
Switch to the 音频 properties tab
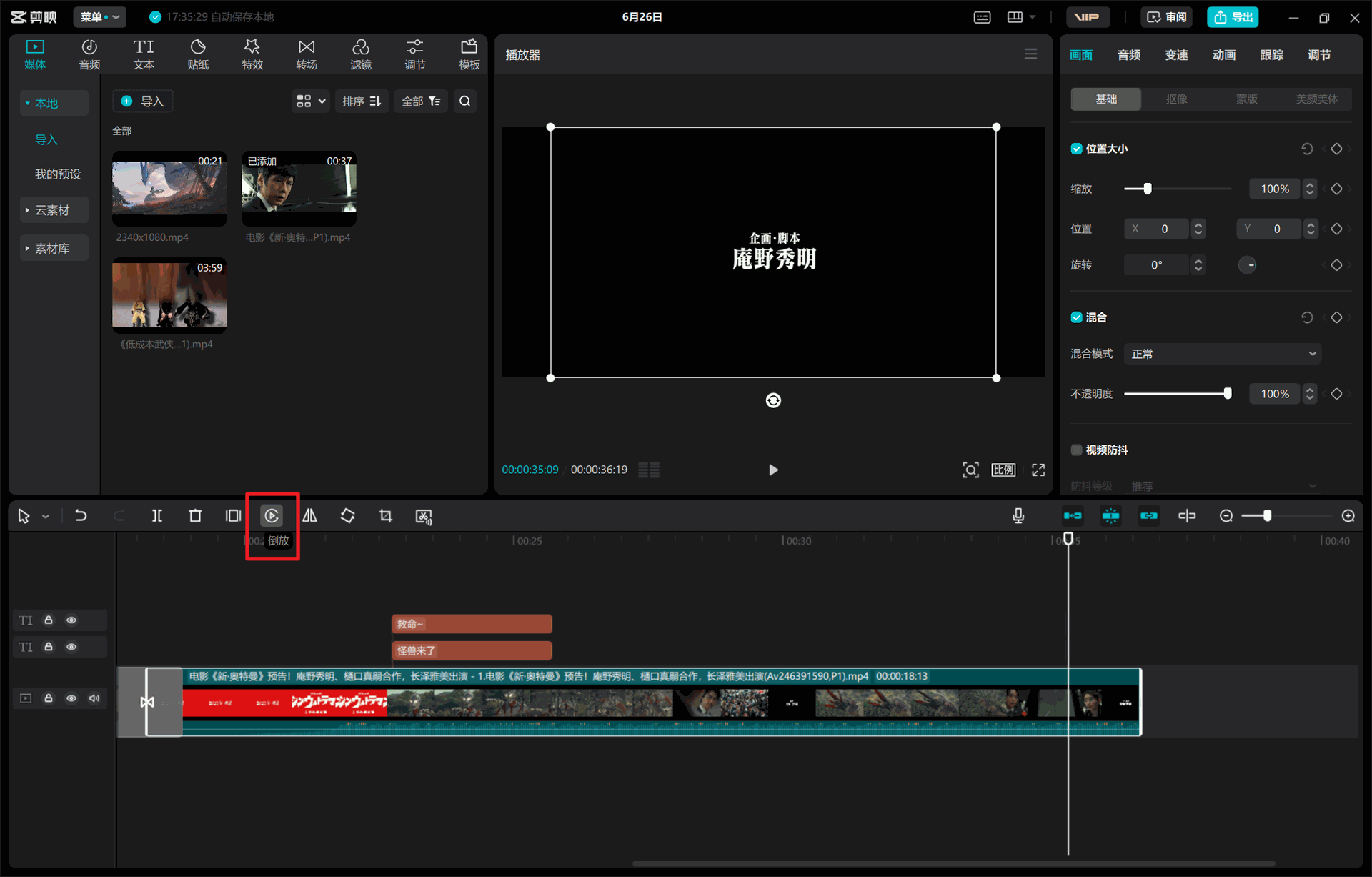pyautogui.click(x=1129, y=55)
